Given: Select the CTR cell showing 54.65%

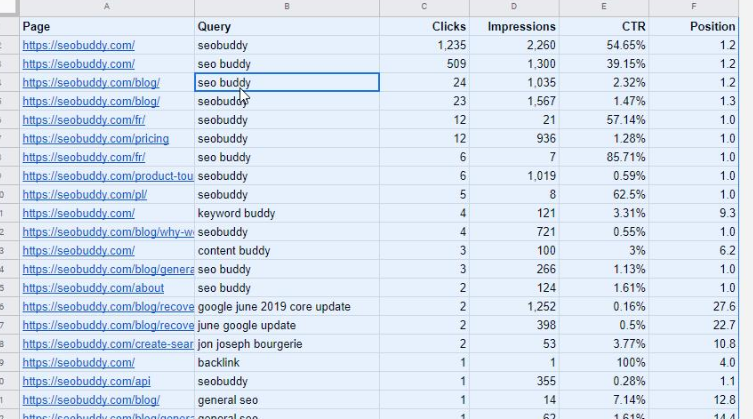Looking at the screenshot, I should coord(604,45).
